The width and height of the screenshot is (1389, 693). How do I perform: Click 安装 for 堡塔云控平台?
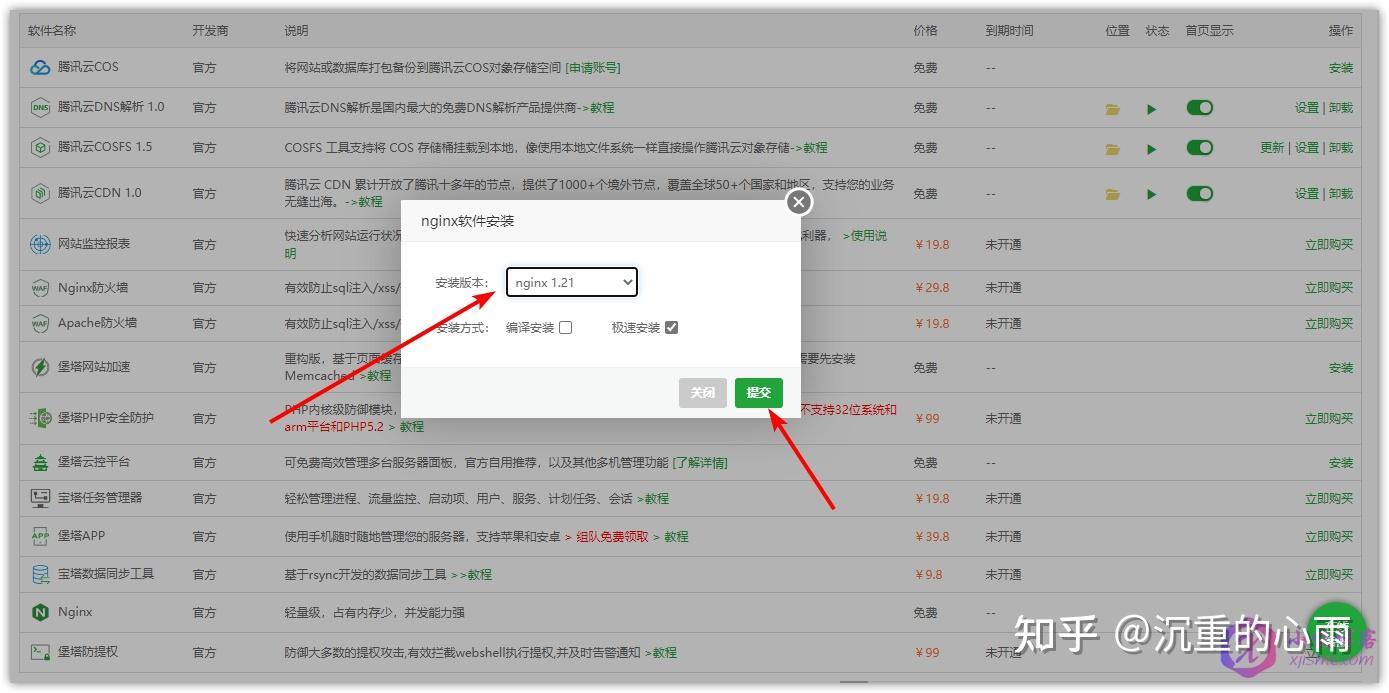pos(1341,463)
